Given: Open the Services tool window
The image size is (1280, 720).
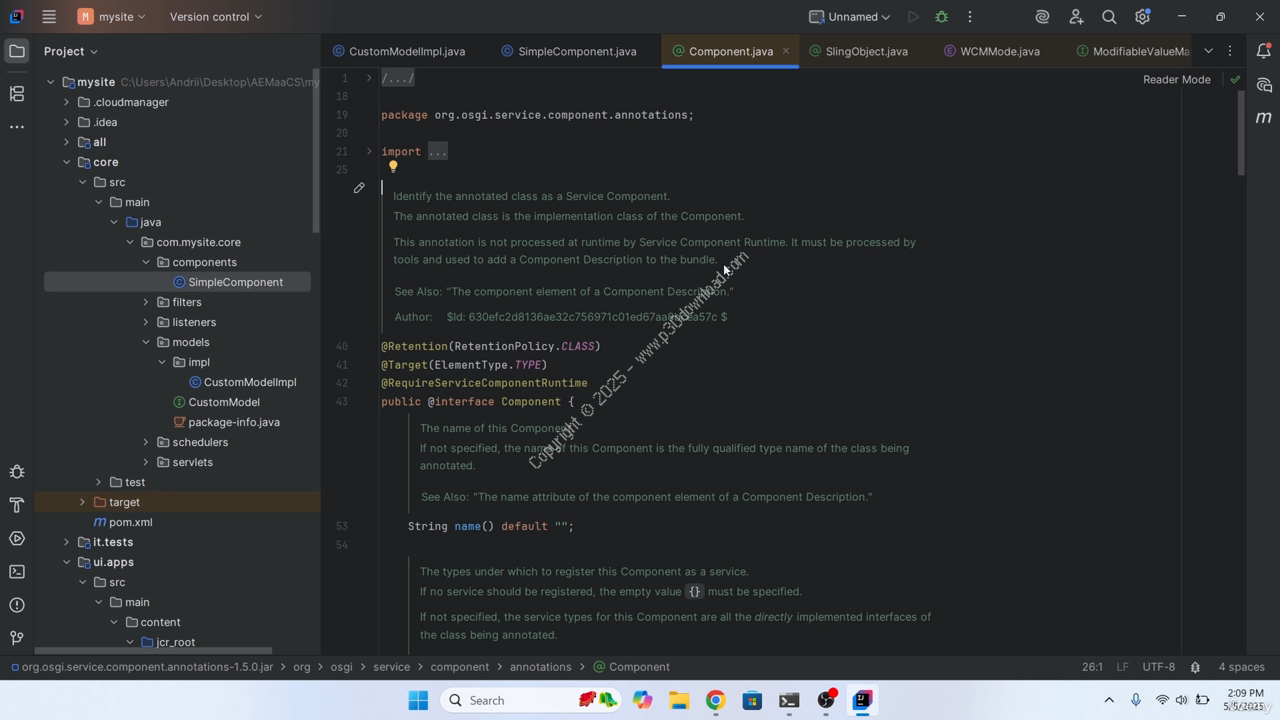Looking at the screenshot, I should 17,538.
